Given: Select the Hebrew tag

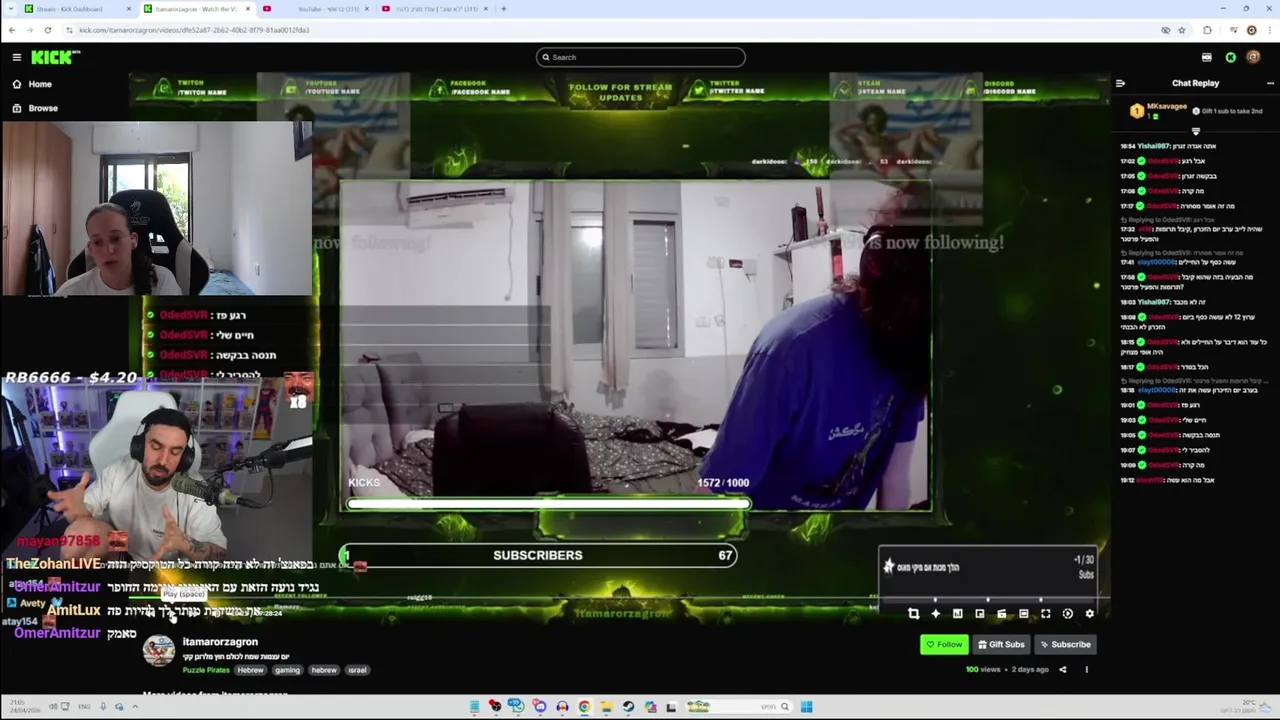Looking at the screenshot, I should (250, 670).
